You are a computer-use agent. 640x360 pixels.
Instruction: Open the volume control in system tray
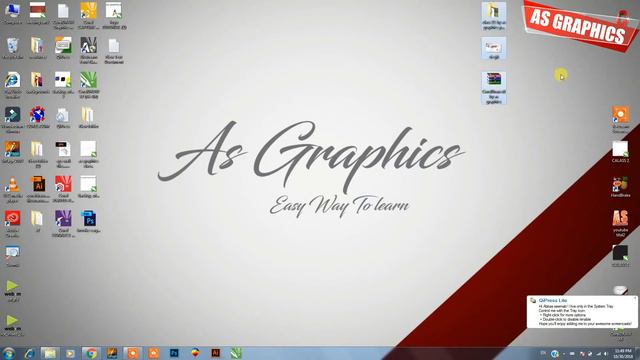606,354
